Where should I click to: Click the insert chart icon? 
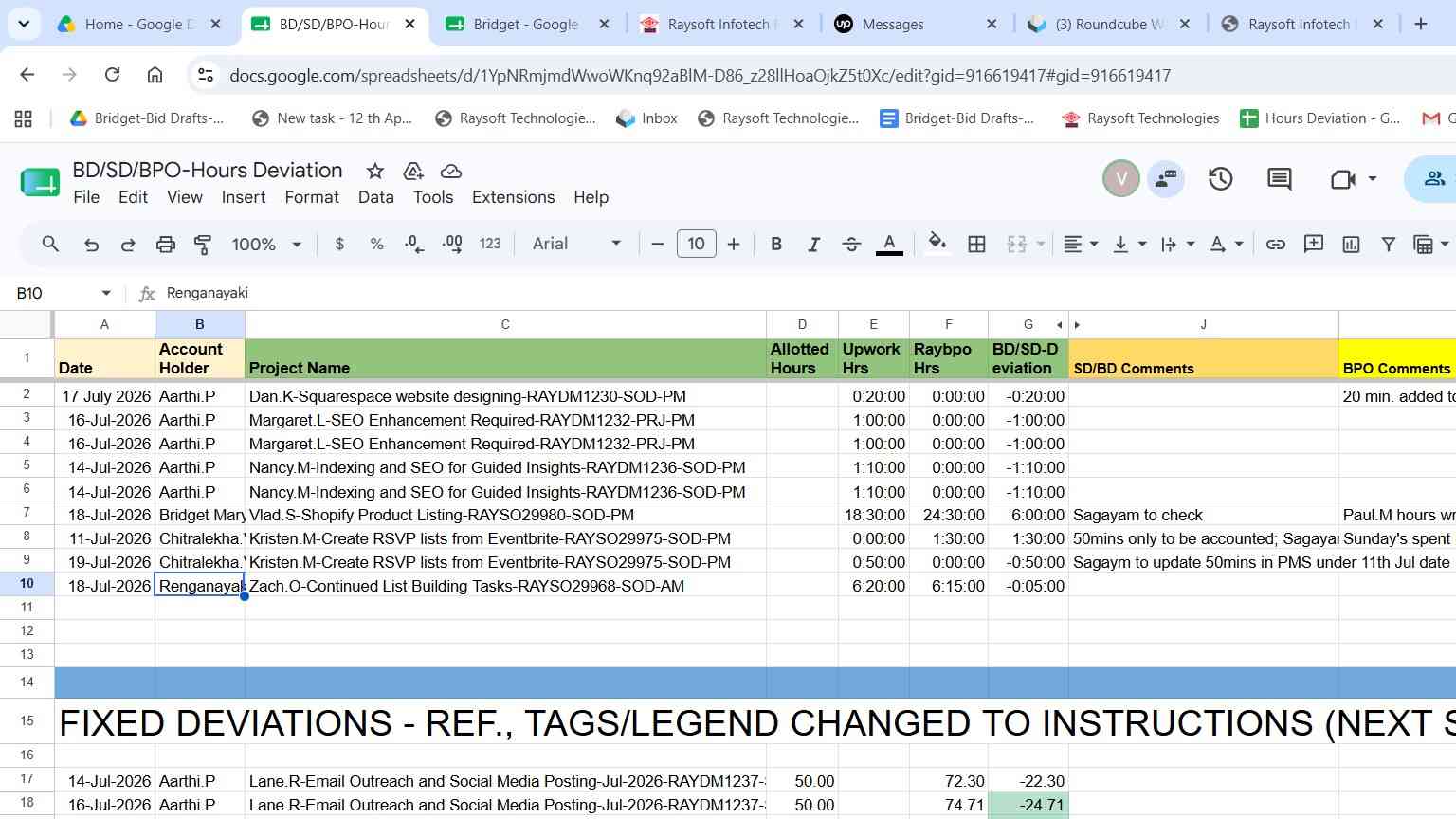tap(1352, 244)
